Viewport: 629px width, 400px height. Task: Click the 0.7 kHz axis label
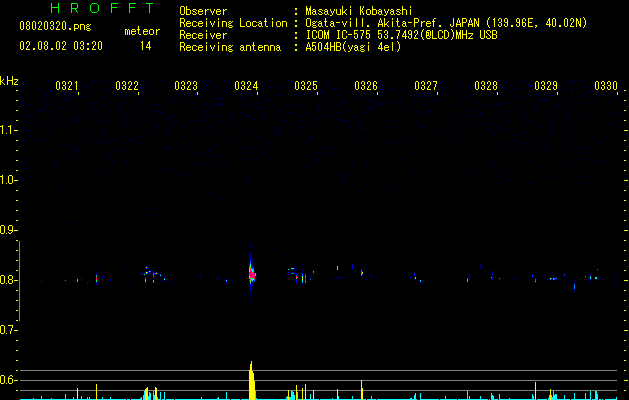click(8, 330)
